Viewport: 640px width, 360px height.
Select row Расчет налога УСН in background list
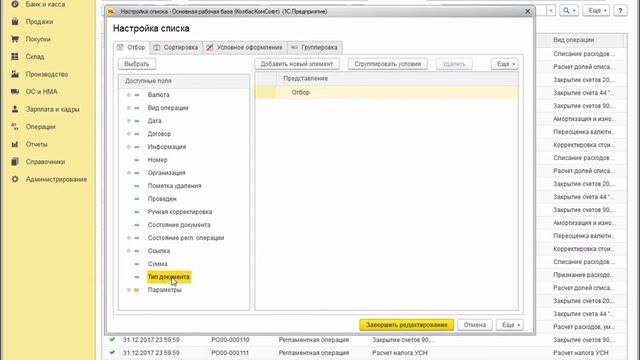coord(365,353)
